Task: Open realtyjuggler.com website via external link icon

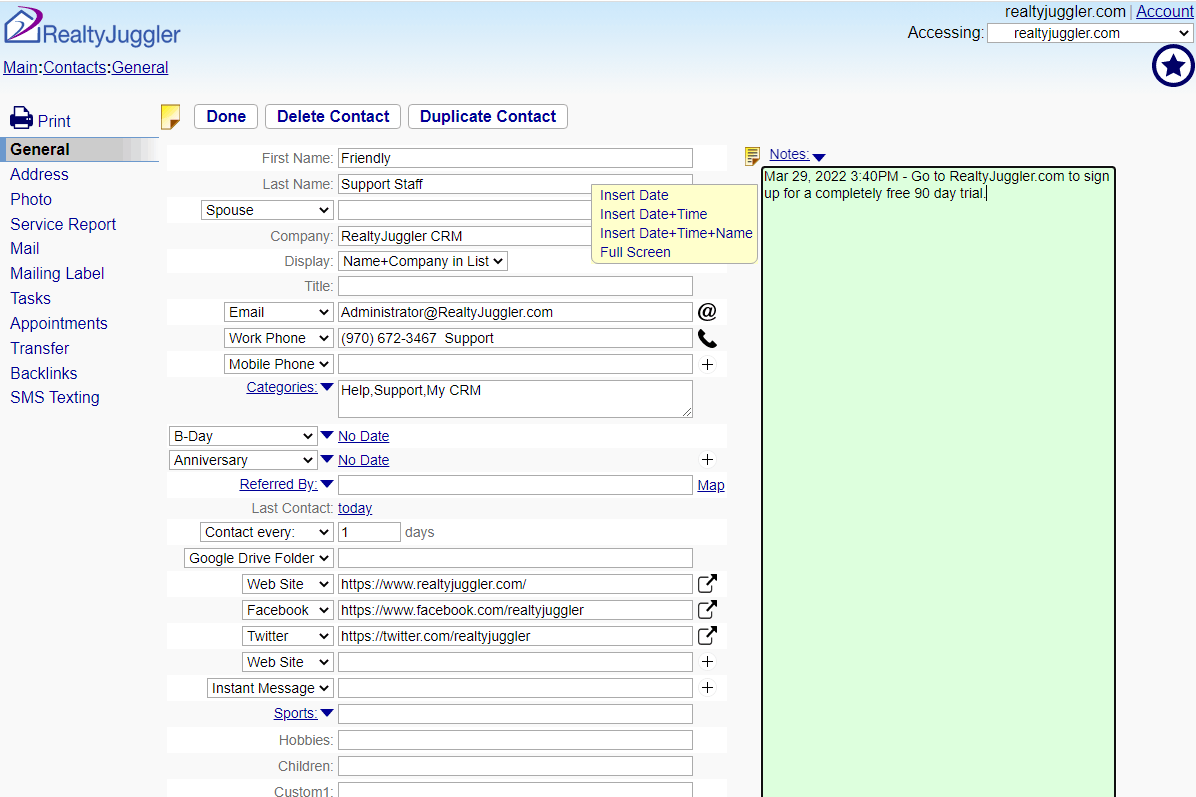Action: pos(707,583)
